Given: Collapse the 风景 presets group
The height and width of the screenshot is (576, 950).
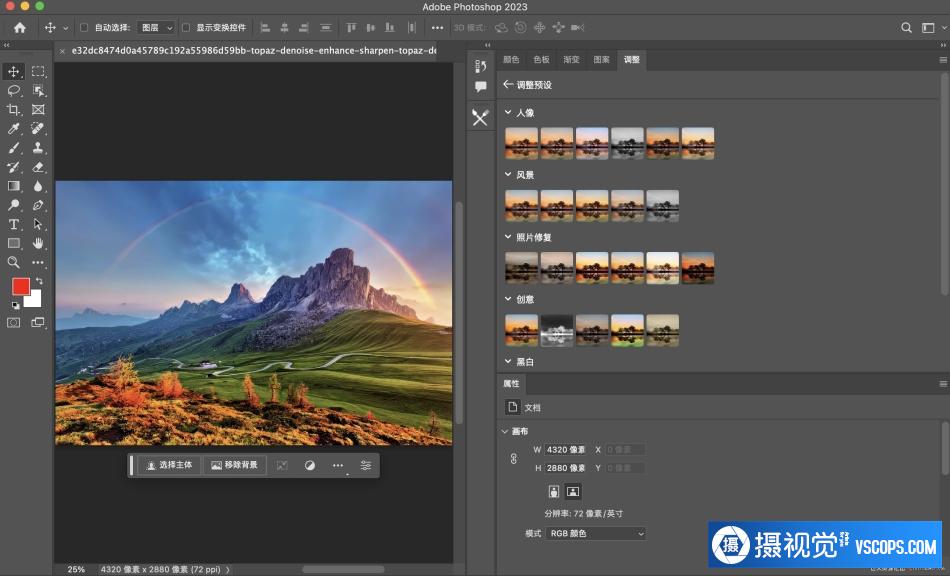Looking at the screenshot, I should point(508,174).
